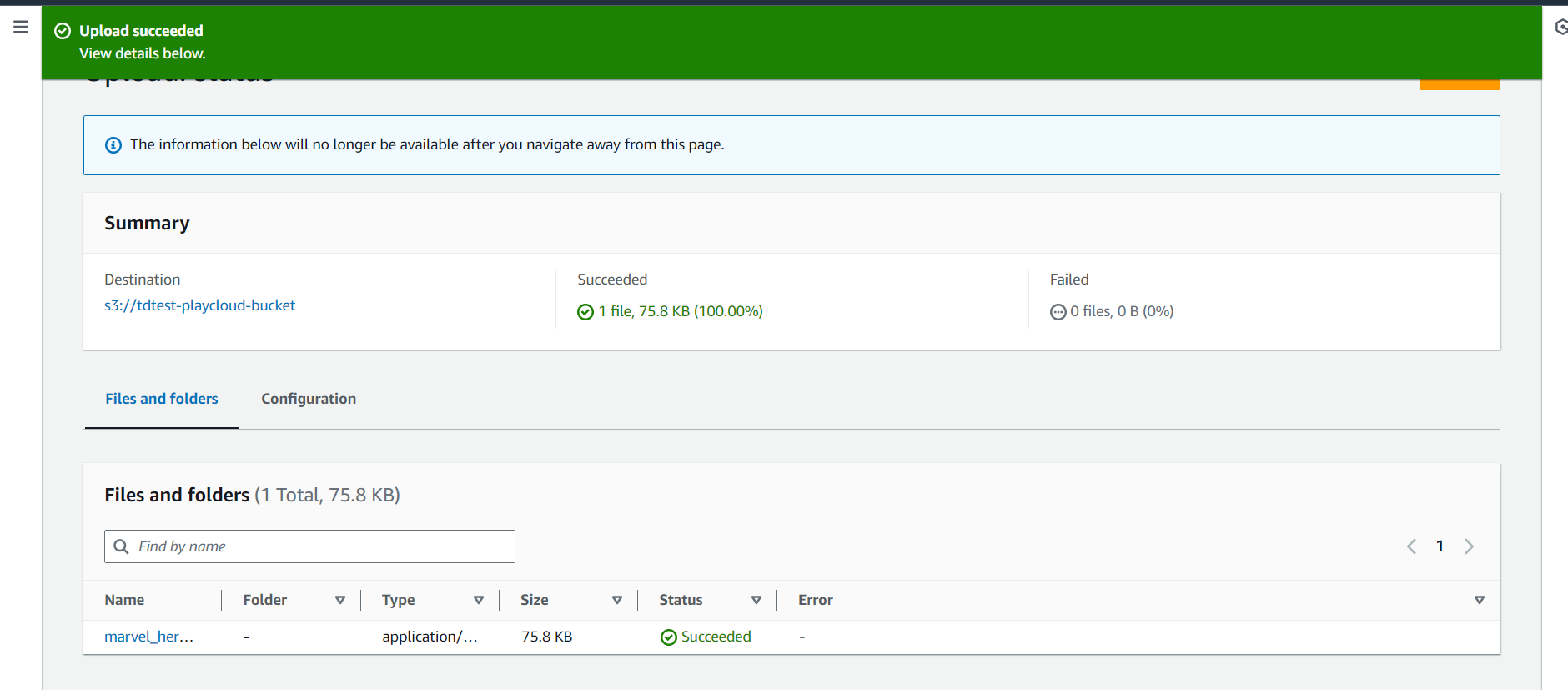Click the failed files icon under Failed
Screen dimensions: 1568x690
click(1058, 312)
